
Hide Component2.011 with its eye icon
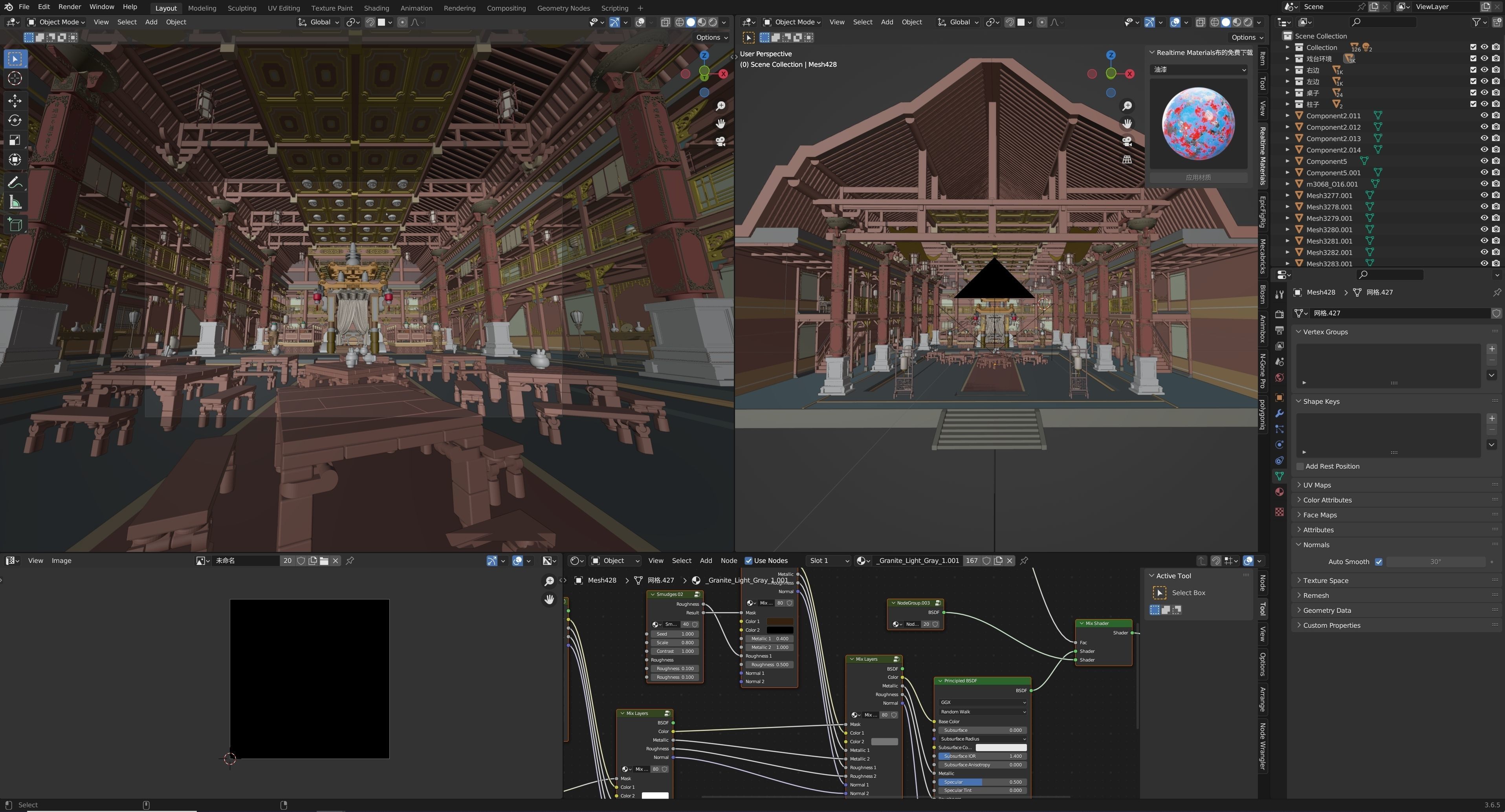point(1485,115)
